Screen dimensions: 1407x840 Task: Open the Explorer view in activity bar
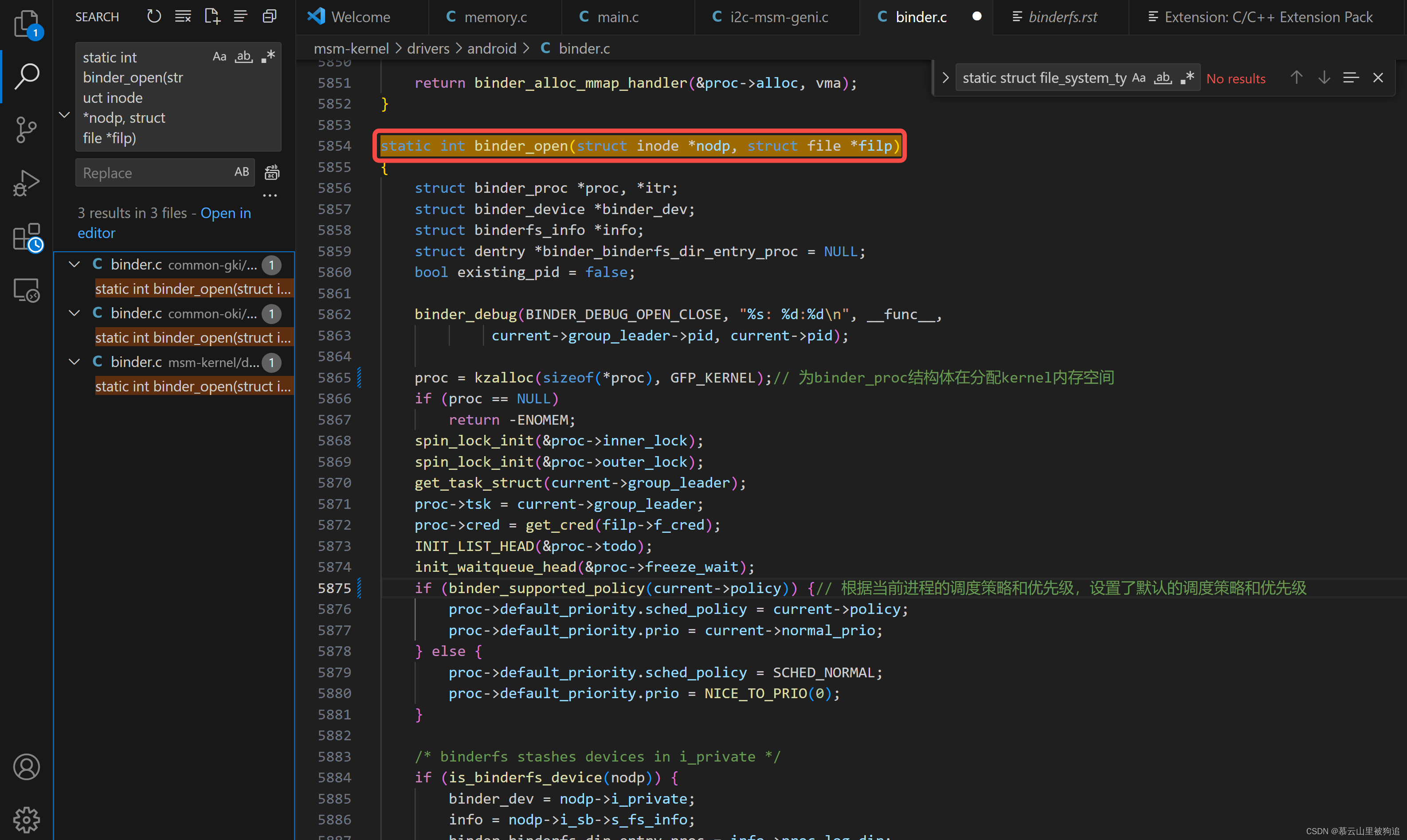26,24
